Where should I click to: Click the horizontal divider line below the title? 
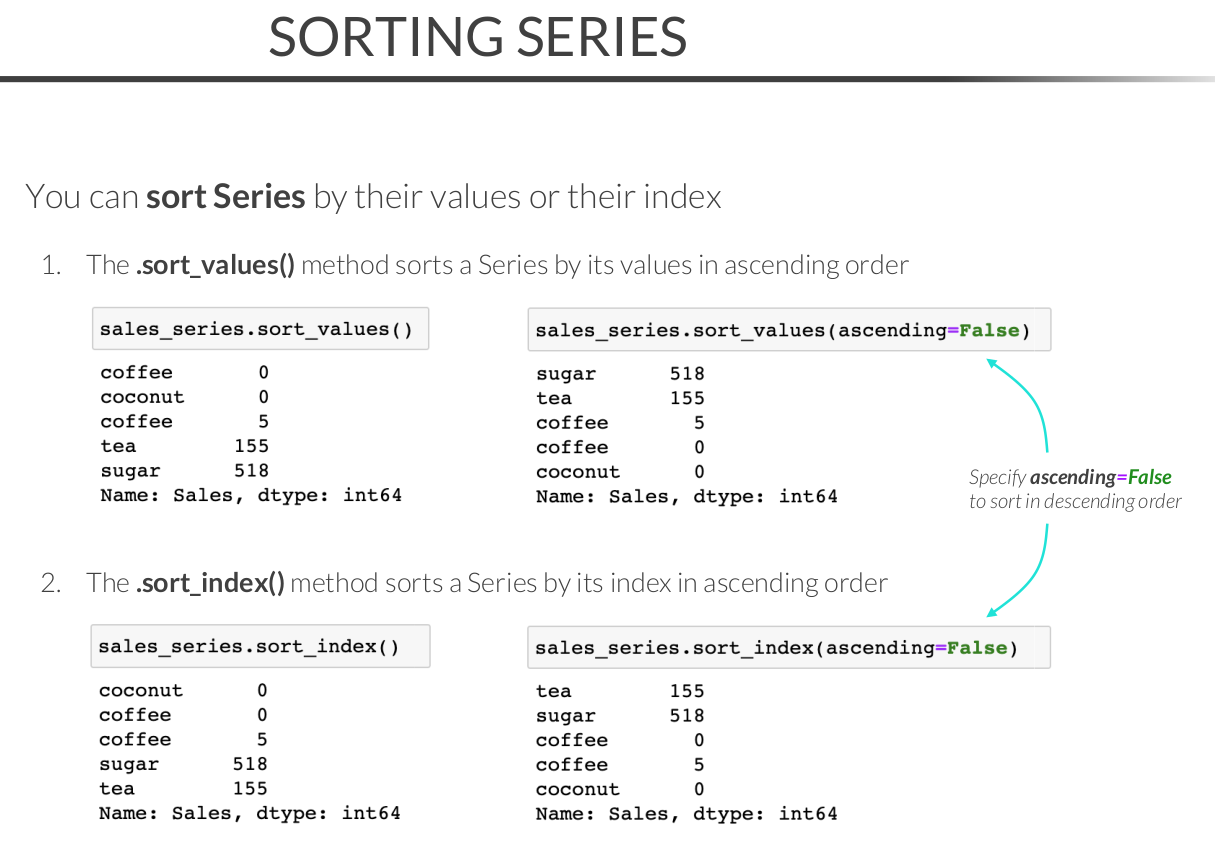pyautogui.click(x=600, y=78)
